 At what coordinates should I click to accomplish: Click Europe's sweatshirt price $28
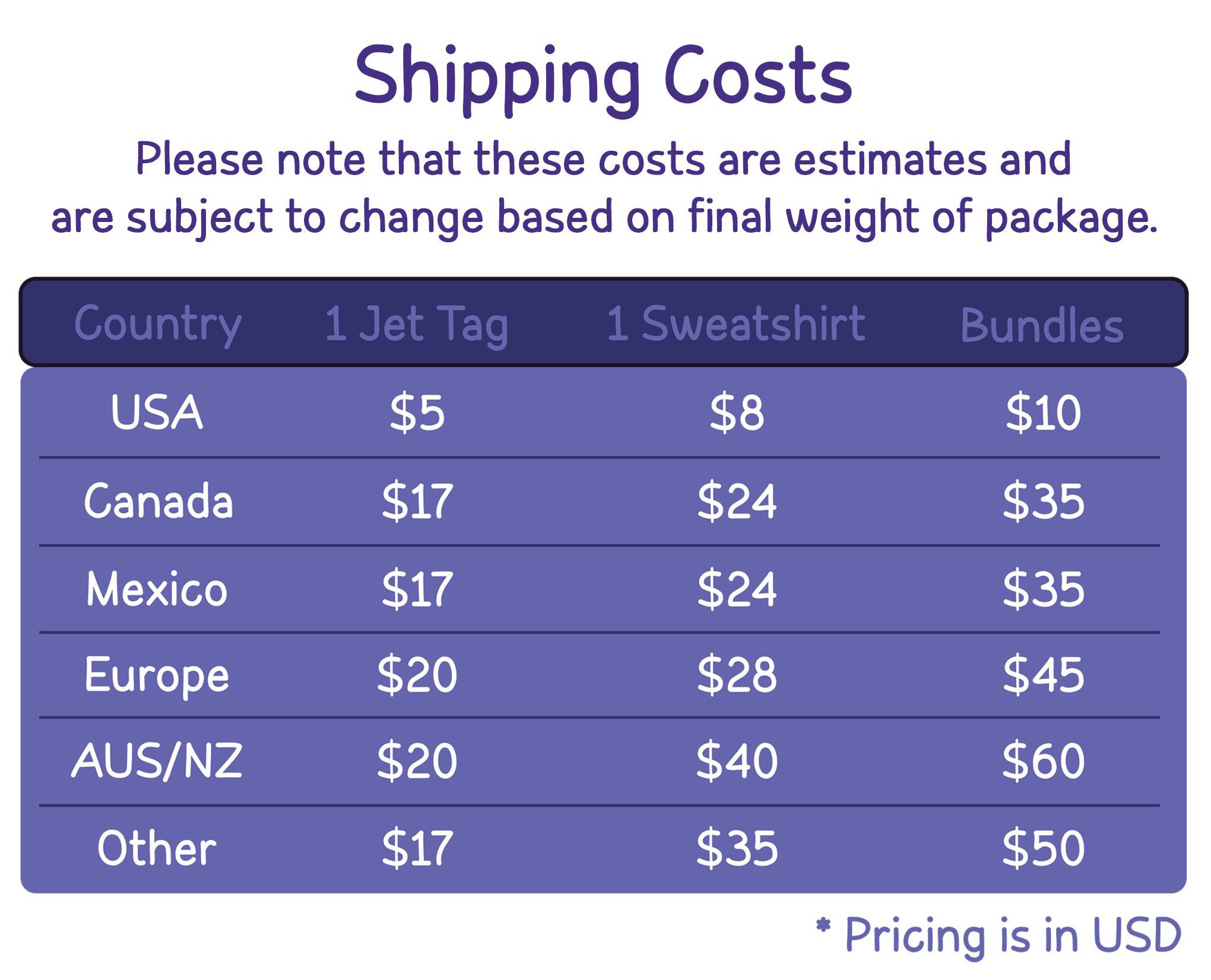[737, 675]
